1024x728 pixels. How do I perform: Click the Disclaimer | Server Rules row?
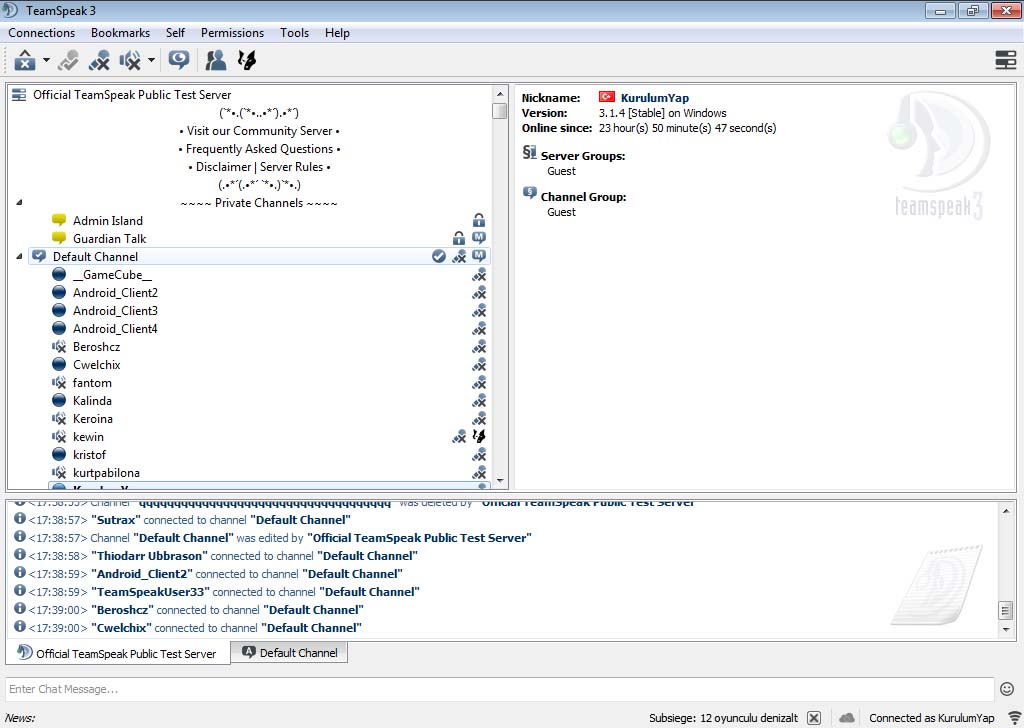click(x=259, y=167)
